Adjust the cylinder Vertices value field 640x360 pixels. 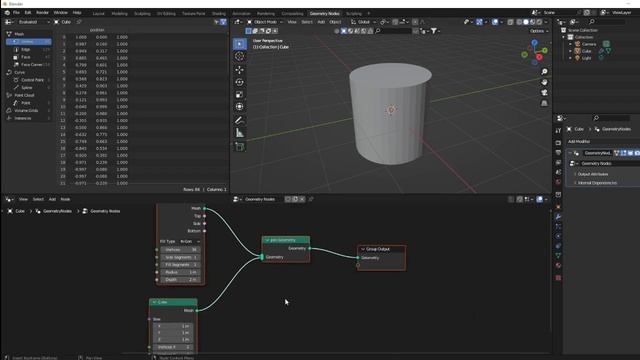pyautogui.click(x=180, y=249)
